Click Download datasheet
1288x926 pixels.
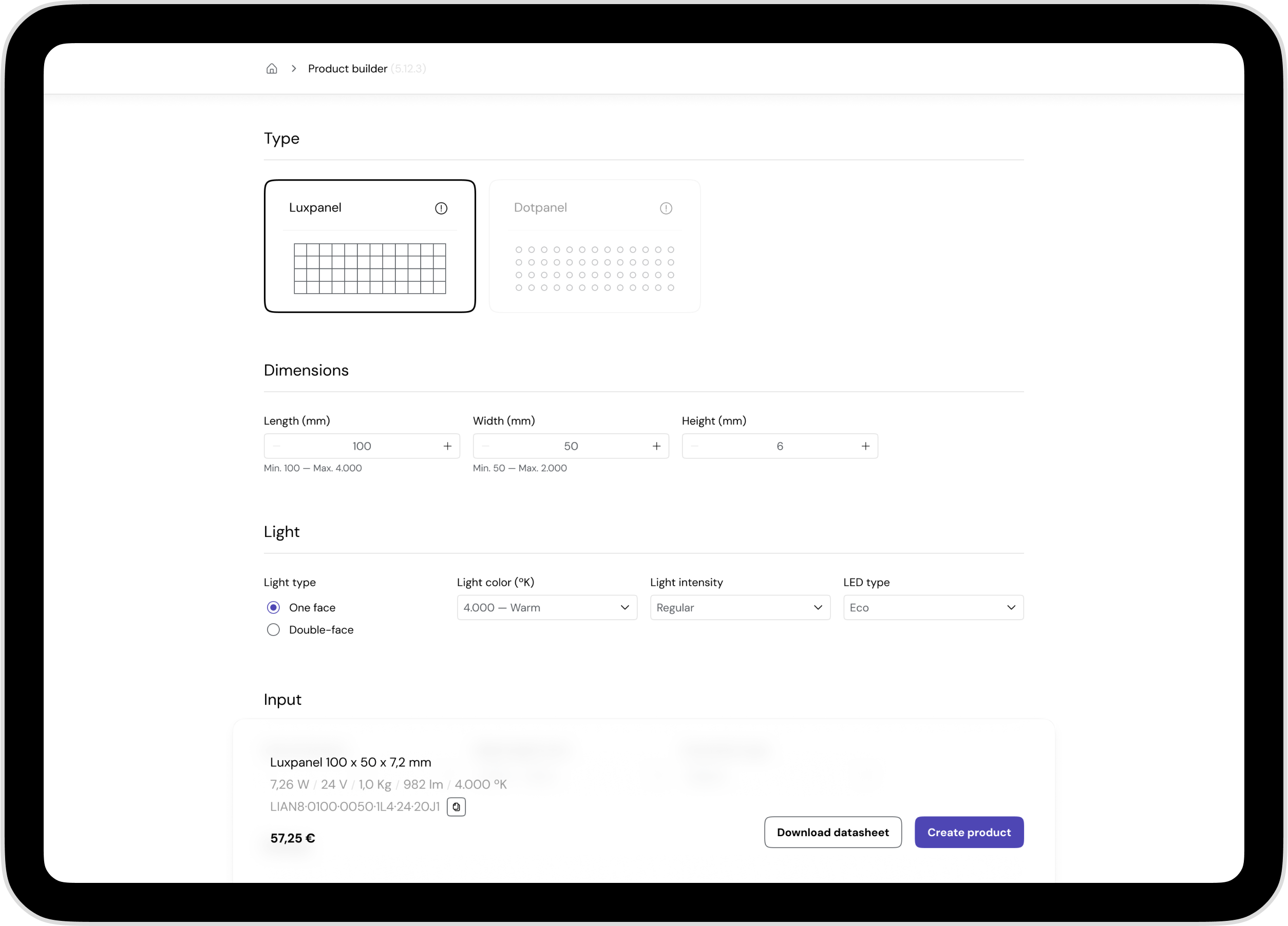(x=832, y=832)
